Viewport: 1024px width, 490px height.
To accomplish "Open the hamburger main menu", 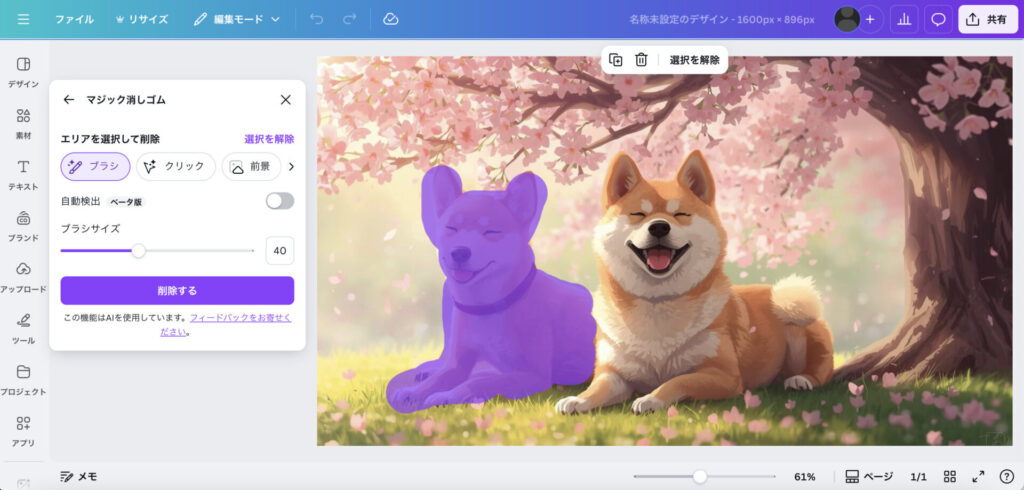I will pos(23,19).
